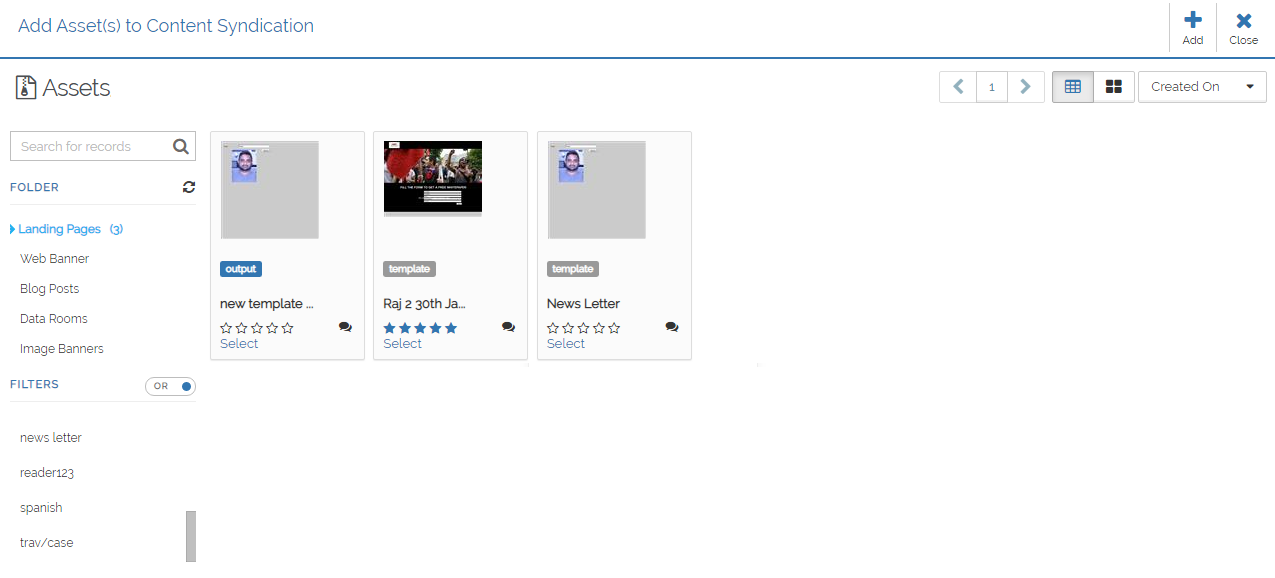Click the search magnifier icon
Viewport: 1275px width, 578px height.
(180, 146)
